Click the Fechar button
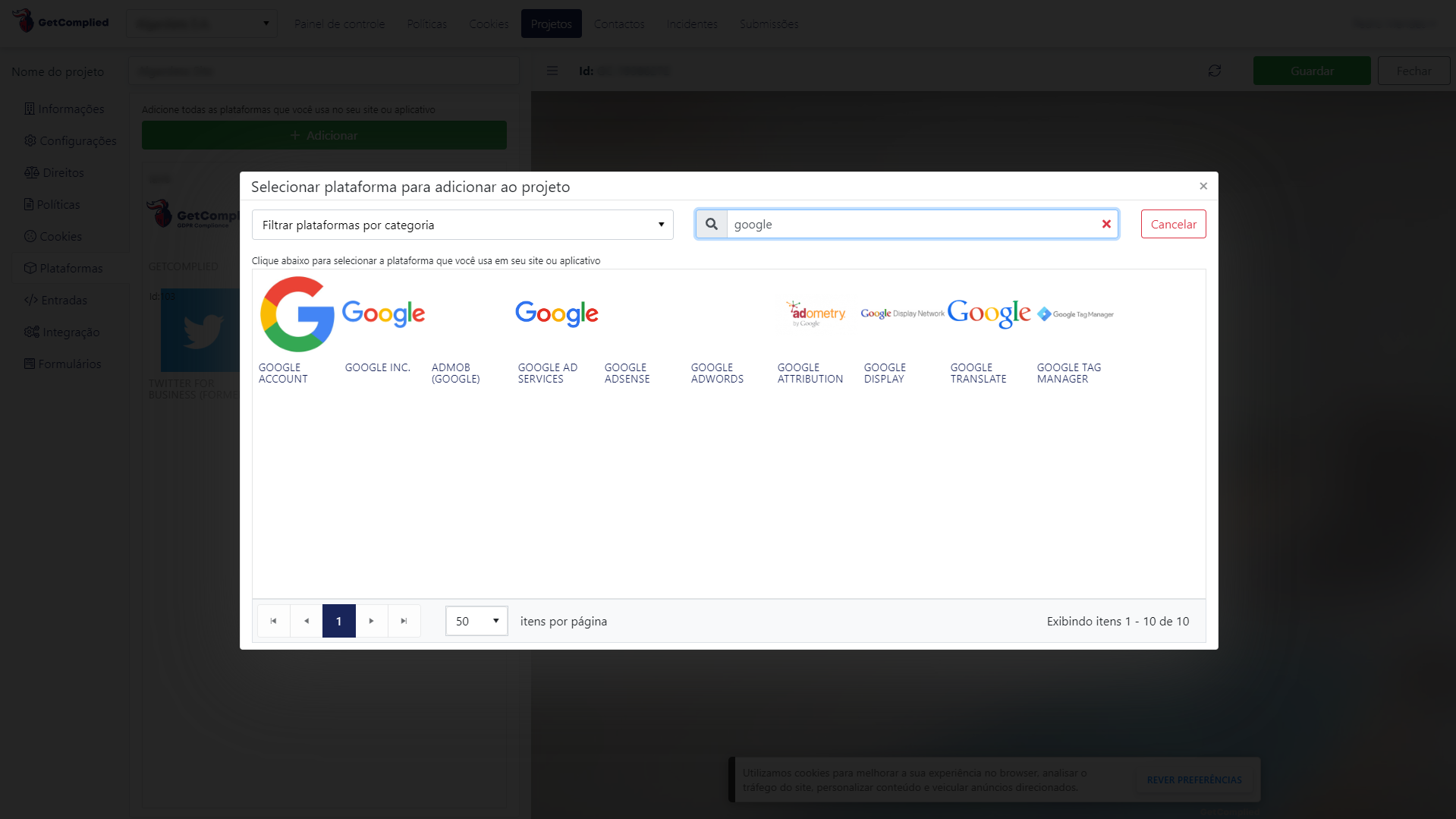Viewport: 1456px width, 819px height. [1414, 71]
